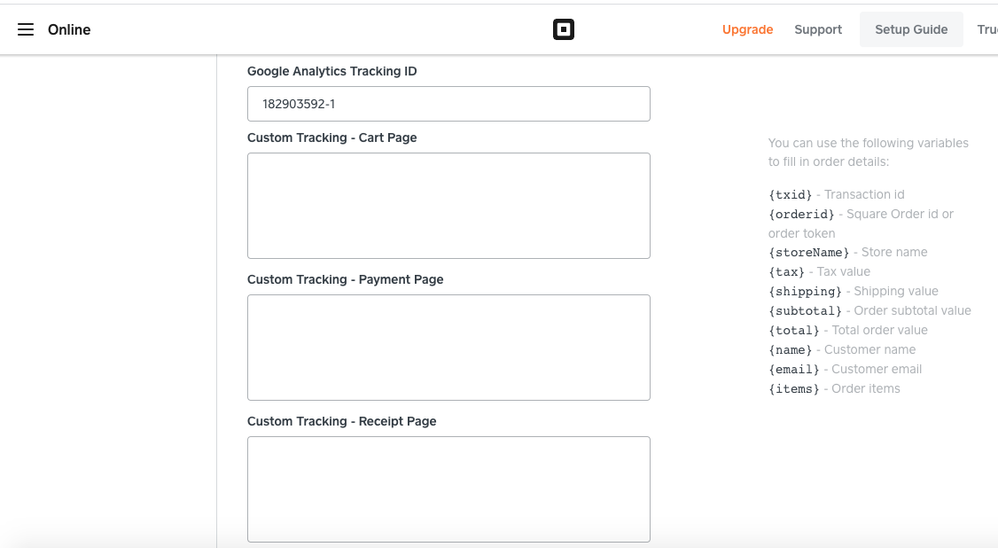Screen dimensions: 998x548
Task: Click the truncated account menu after Setup Guide
Action: [x=986, y=30]
